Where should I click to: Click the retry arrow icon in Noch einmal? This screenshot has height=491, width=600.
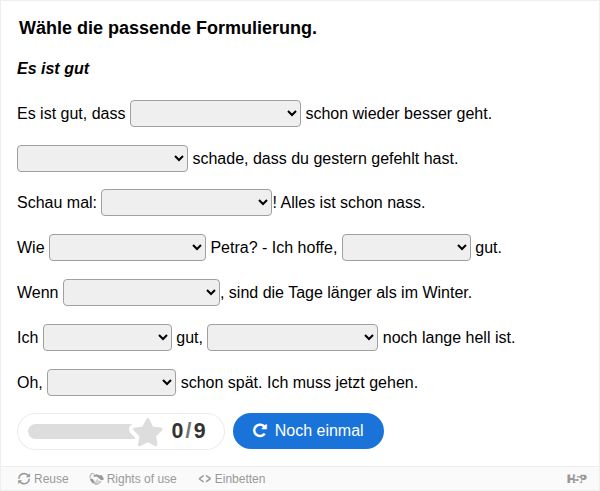[x=259, y=431]
